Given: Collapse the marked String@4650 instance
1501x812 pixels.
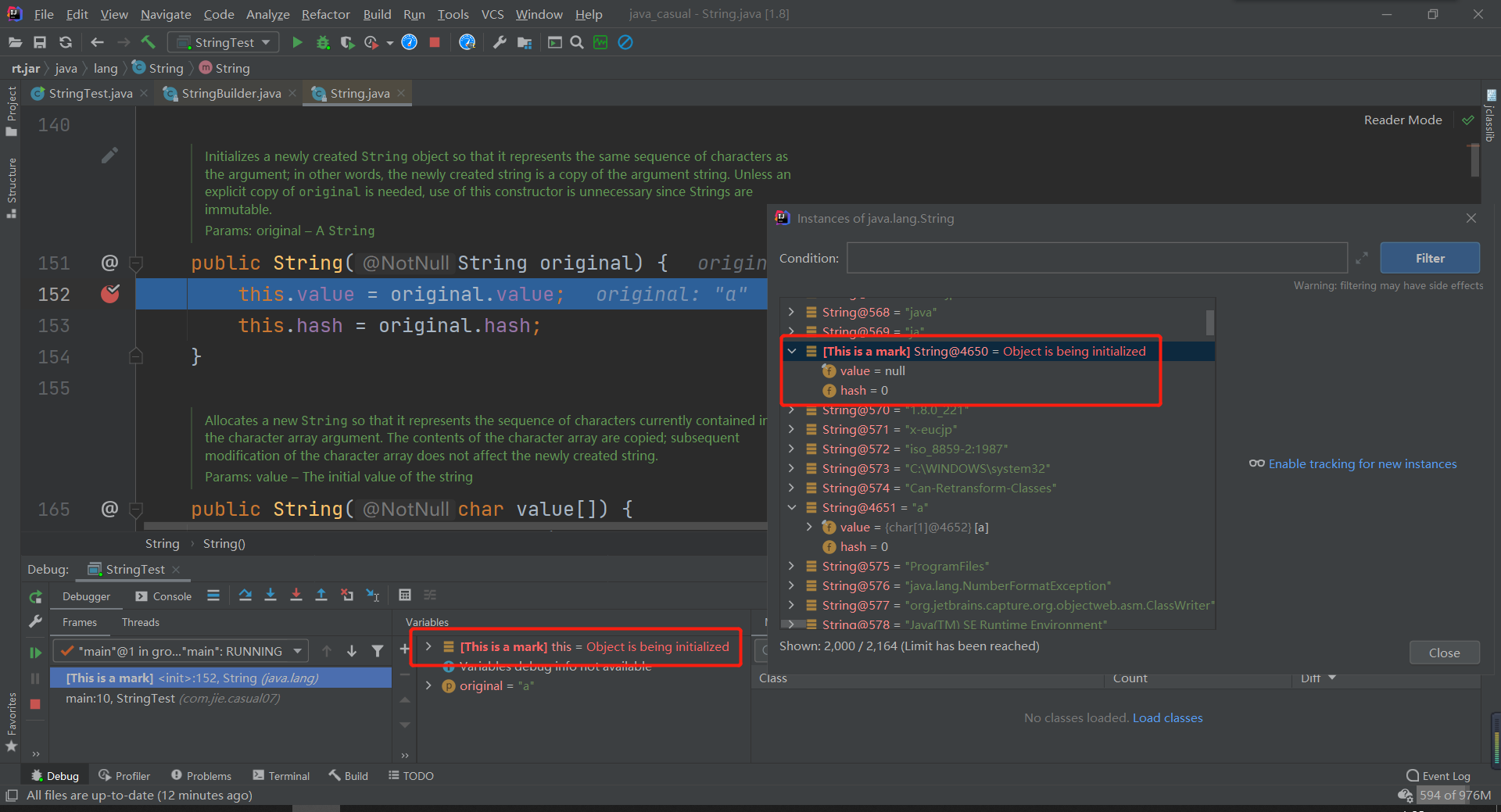Looking at the screenshot, I should [x=792, y=352].
